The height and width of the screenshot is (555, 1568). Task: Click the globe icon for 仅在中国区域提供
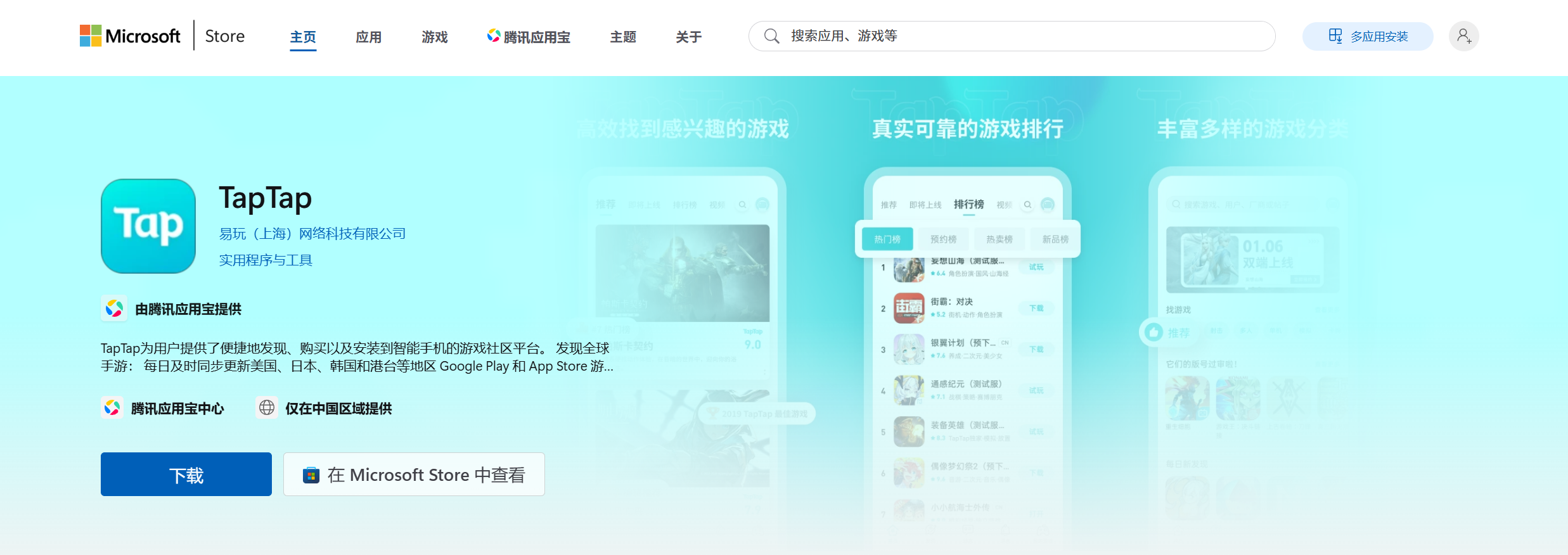[x=267, y=408]
